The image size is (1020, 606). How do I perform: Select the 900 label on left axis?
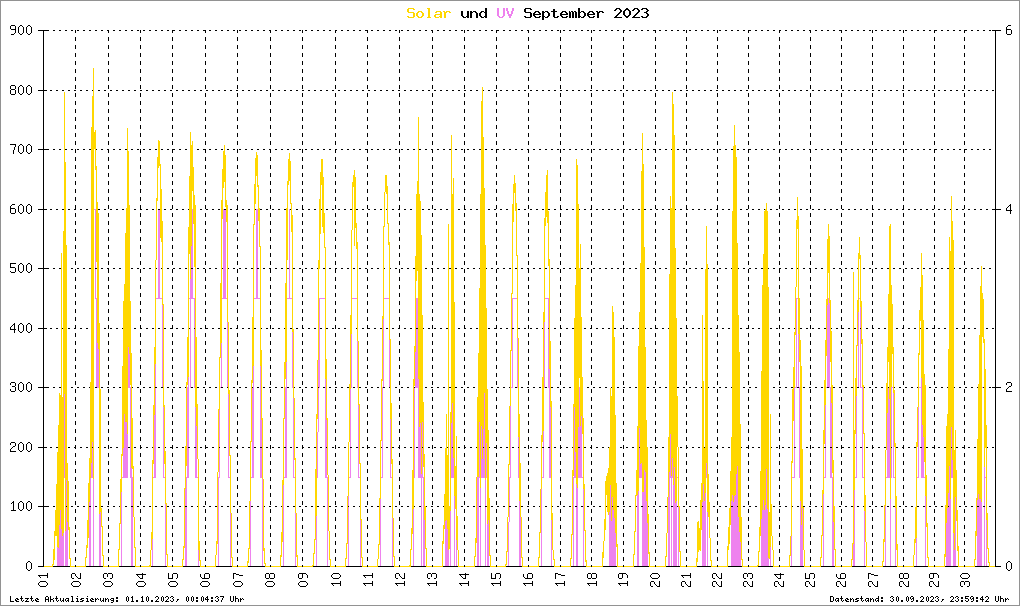click(22, 31)
